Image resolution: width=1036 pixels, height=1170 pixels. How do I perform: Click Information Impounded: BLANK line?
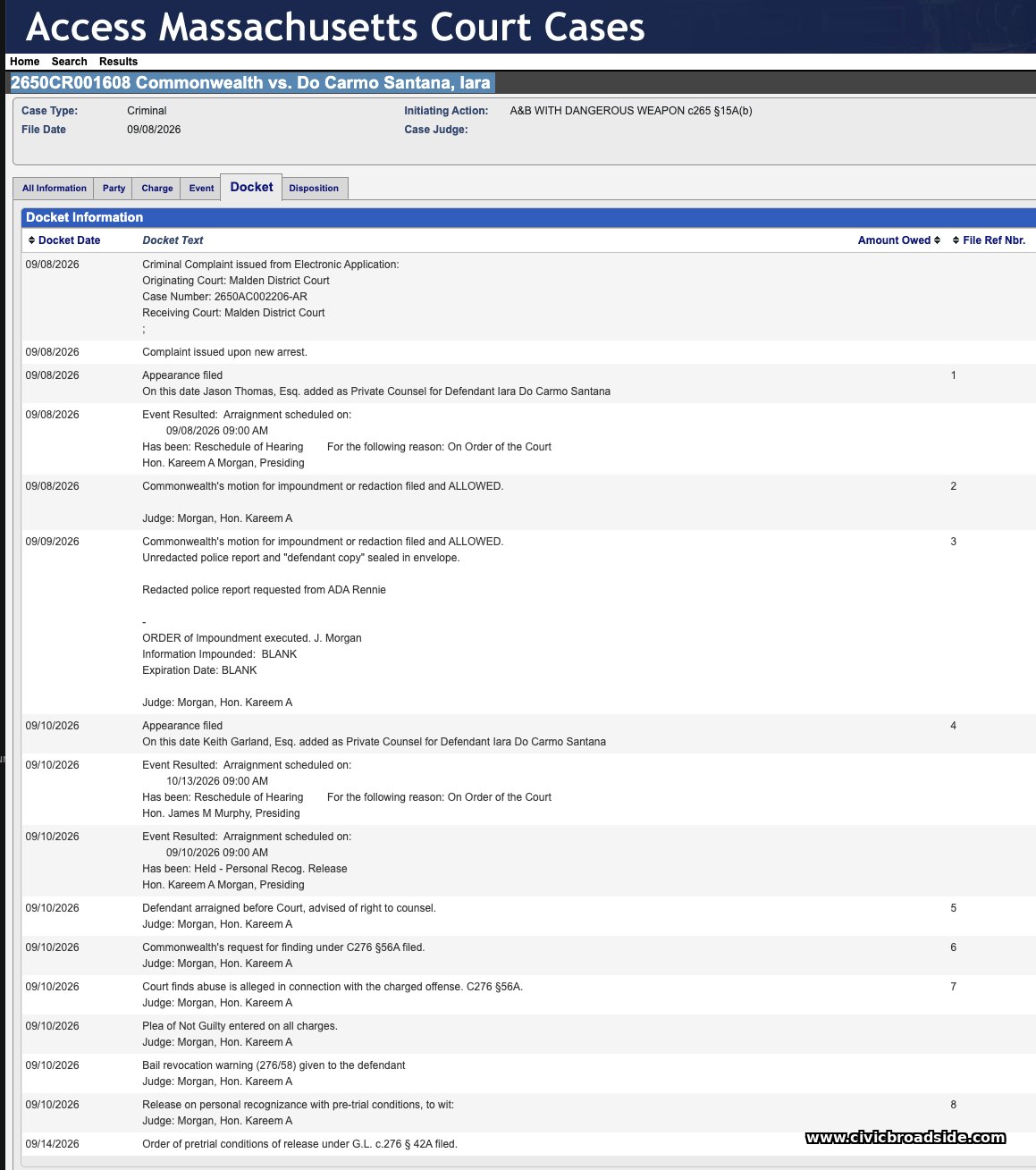tap(219, 654)
